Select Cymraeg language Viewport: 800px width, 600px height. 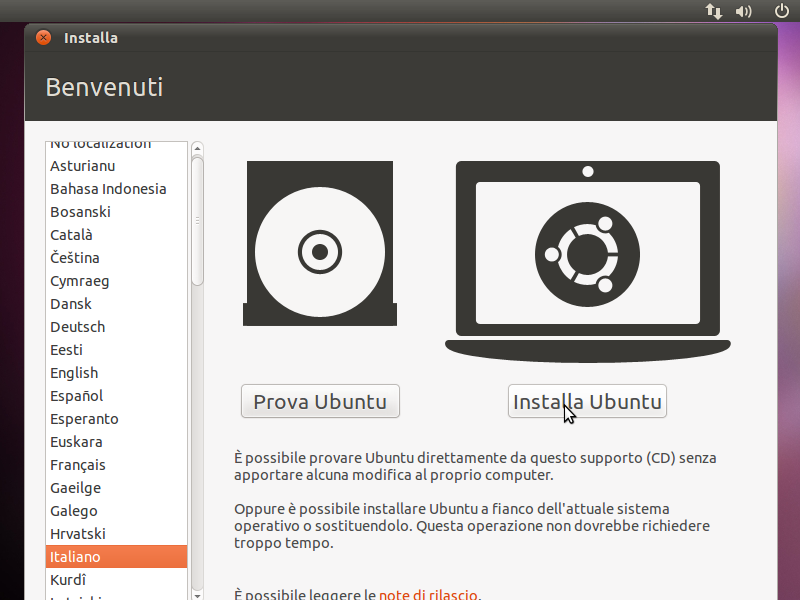tap(116, 281)
